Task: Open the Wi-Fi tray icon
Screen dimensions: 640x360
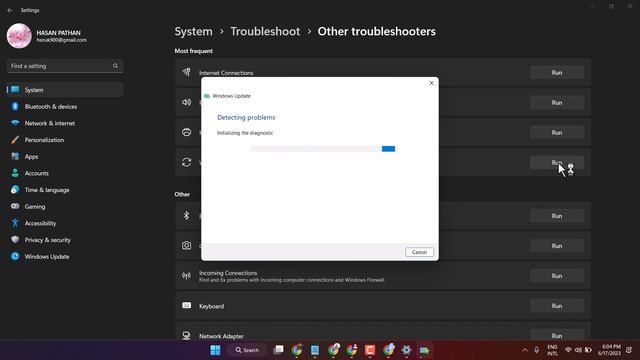Action: point(568,350)
